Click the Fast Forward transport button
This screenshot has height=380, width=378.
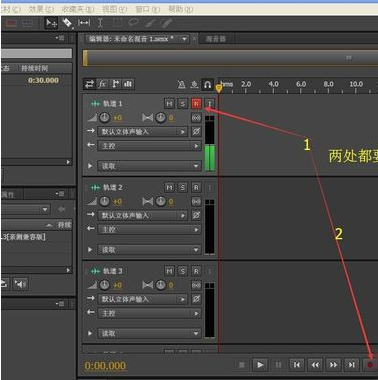[333, 365]
